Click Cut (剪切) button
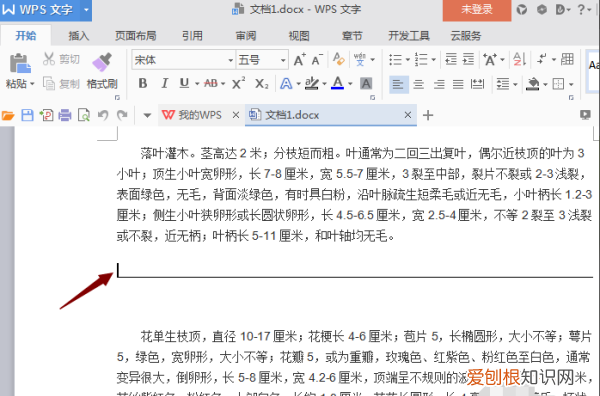The height and width of the screenshot is (396, 600). [61, 59]
